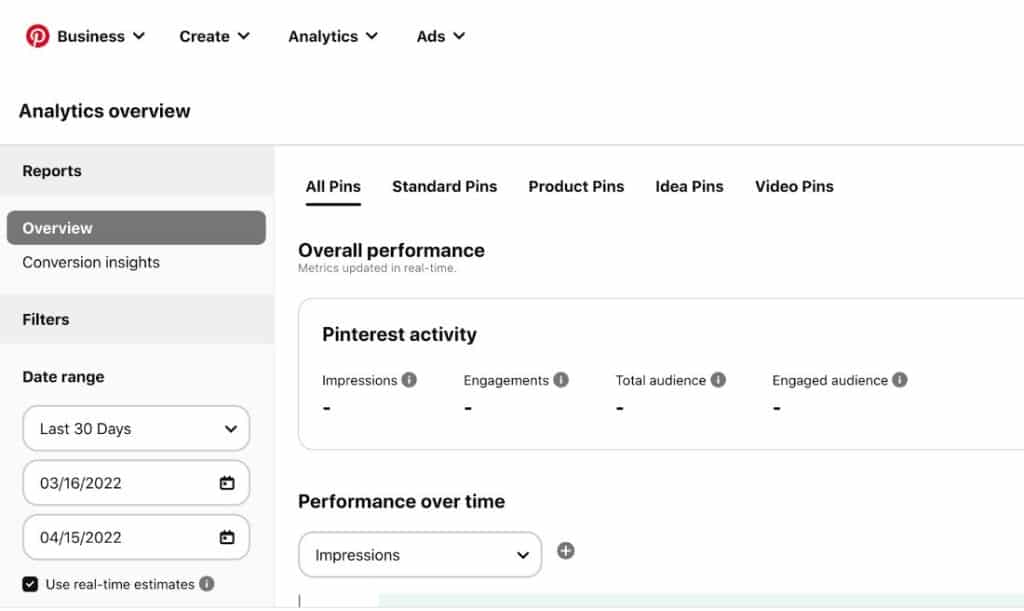Click info icon beside Engaged audience
Screen dimensions: 1024x611
tap(900, 380)
